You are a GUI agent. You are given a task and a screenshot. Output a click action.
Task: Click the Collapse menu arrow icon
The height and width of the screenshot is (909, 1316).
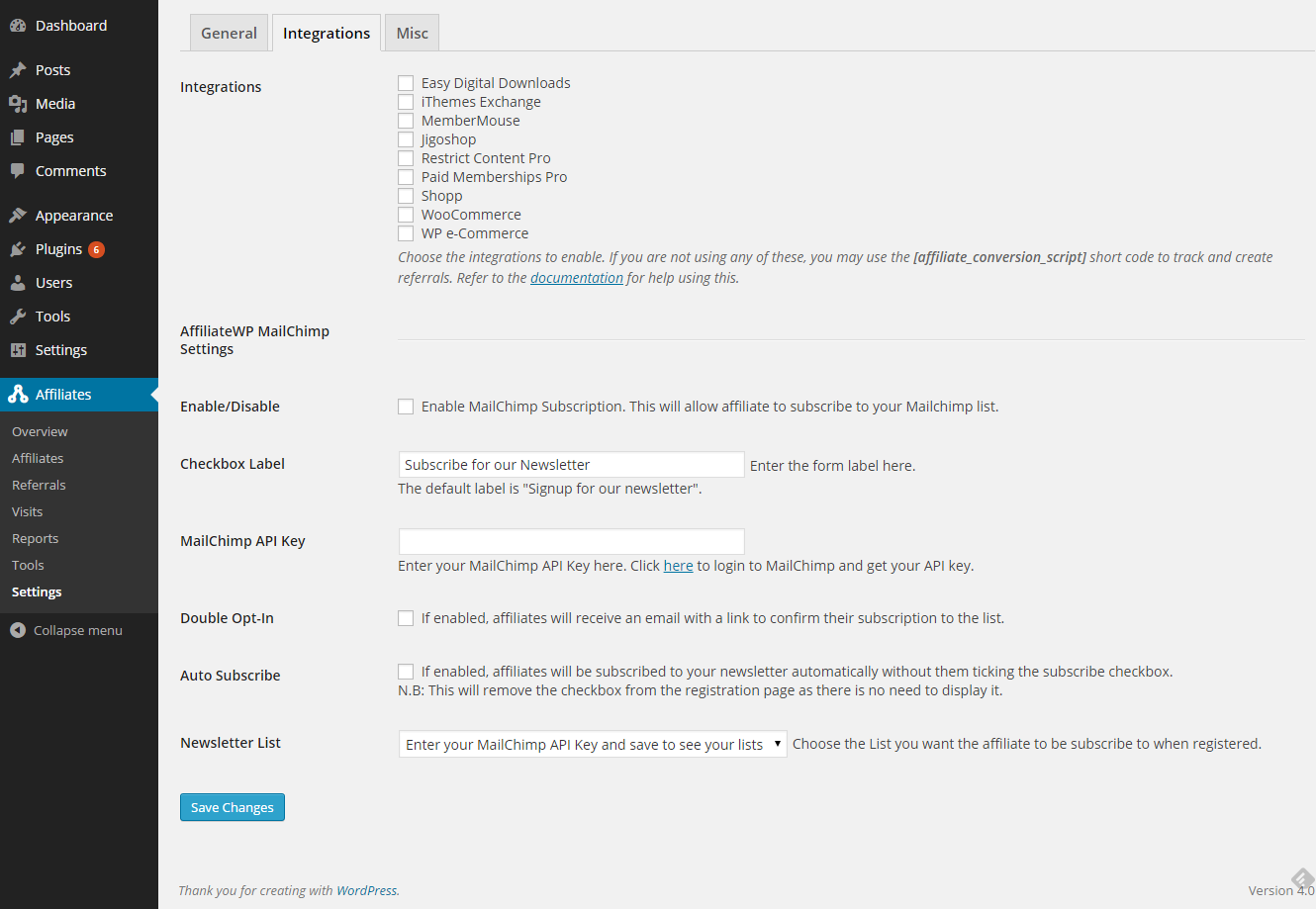(18, 630)
